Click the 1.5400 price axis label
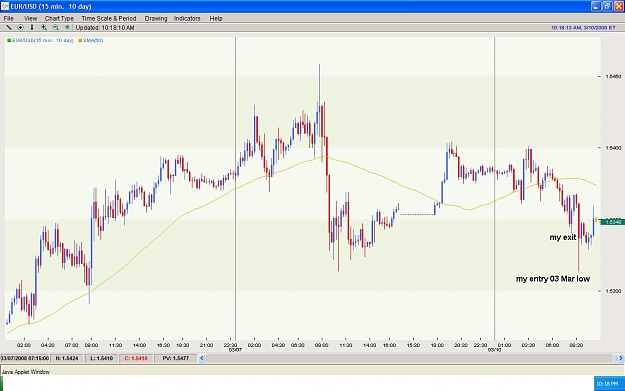This screenshot has width=625, height=391. pyautogui.click(x=613, y=148)
